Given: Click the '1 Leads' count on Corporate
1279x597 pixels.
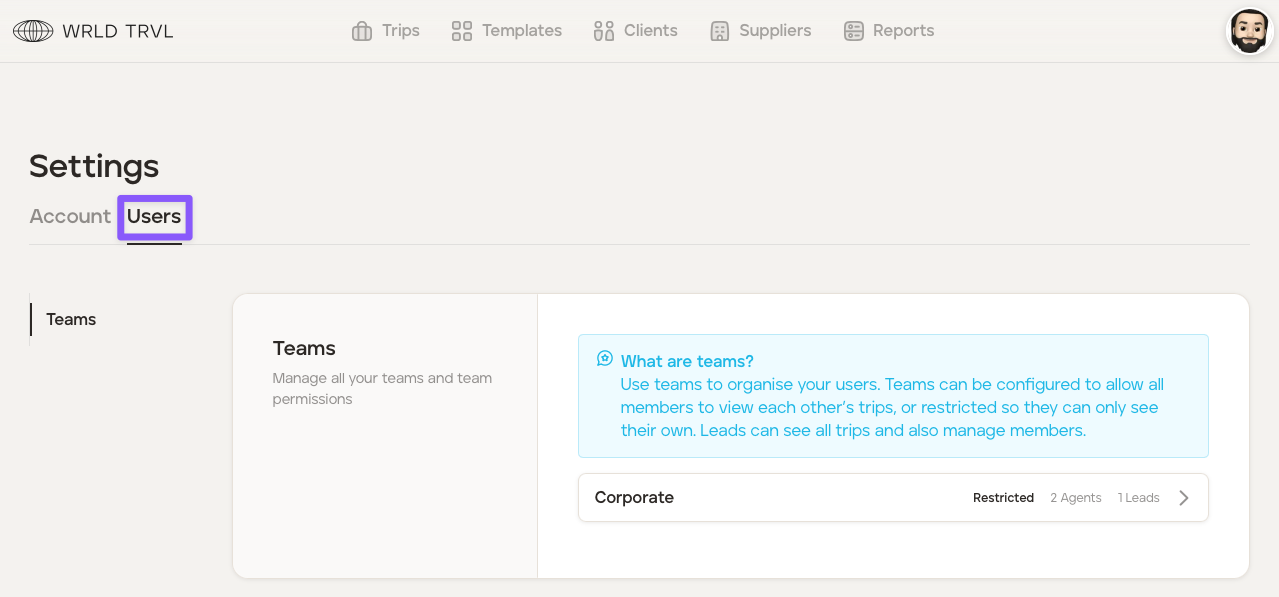Looking at the screenshot, I should [x=1138, y=498].
